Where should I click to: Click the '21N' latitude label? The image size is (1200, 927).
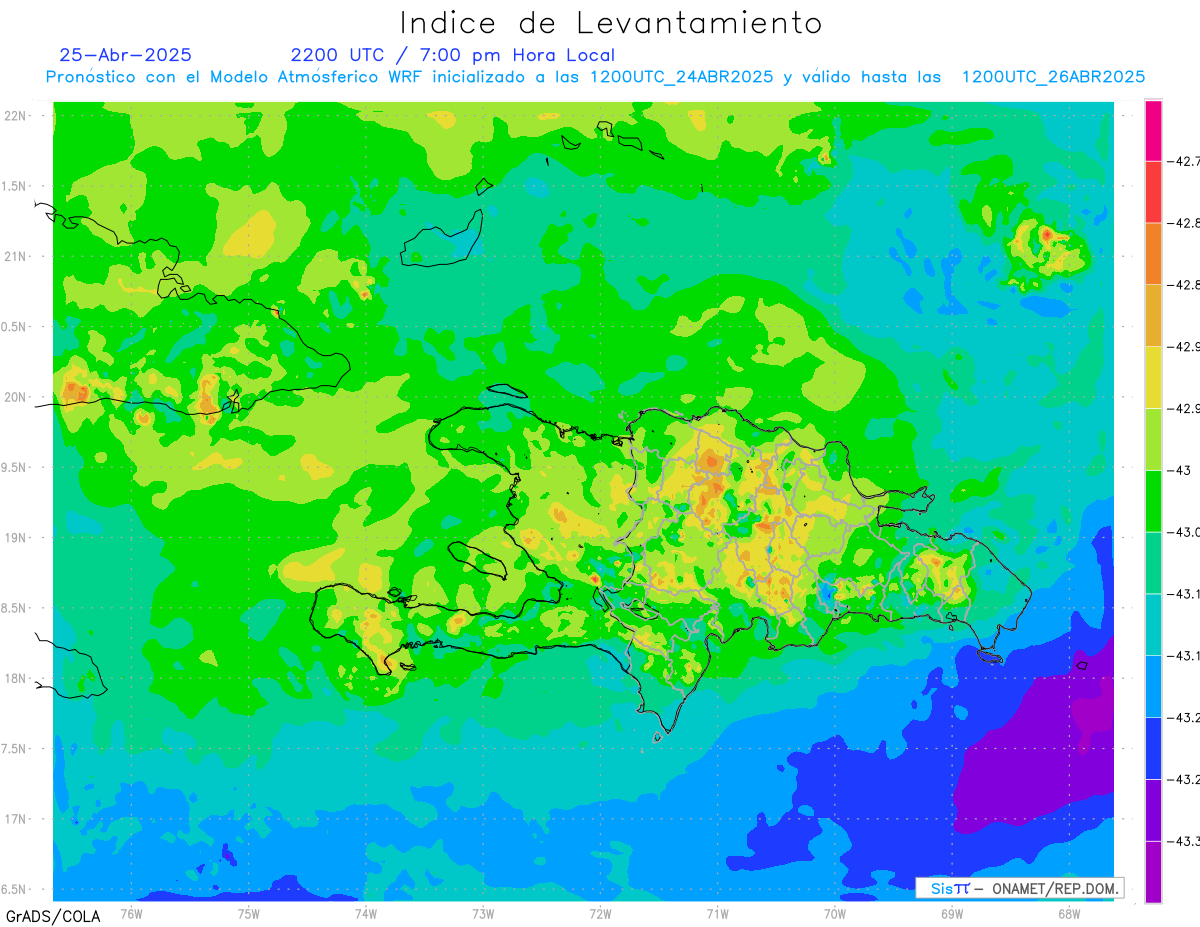pyautogui.click(x=17, y=256)
